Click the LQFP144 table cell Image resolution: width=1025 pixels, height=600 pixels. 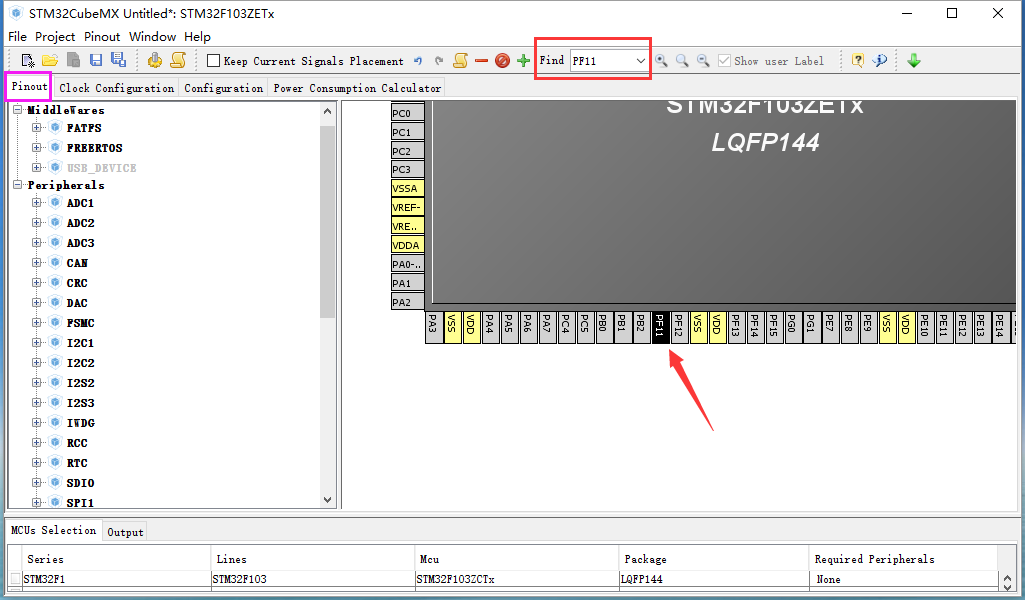point(713,579)
